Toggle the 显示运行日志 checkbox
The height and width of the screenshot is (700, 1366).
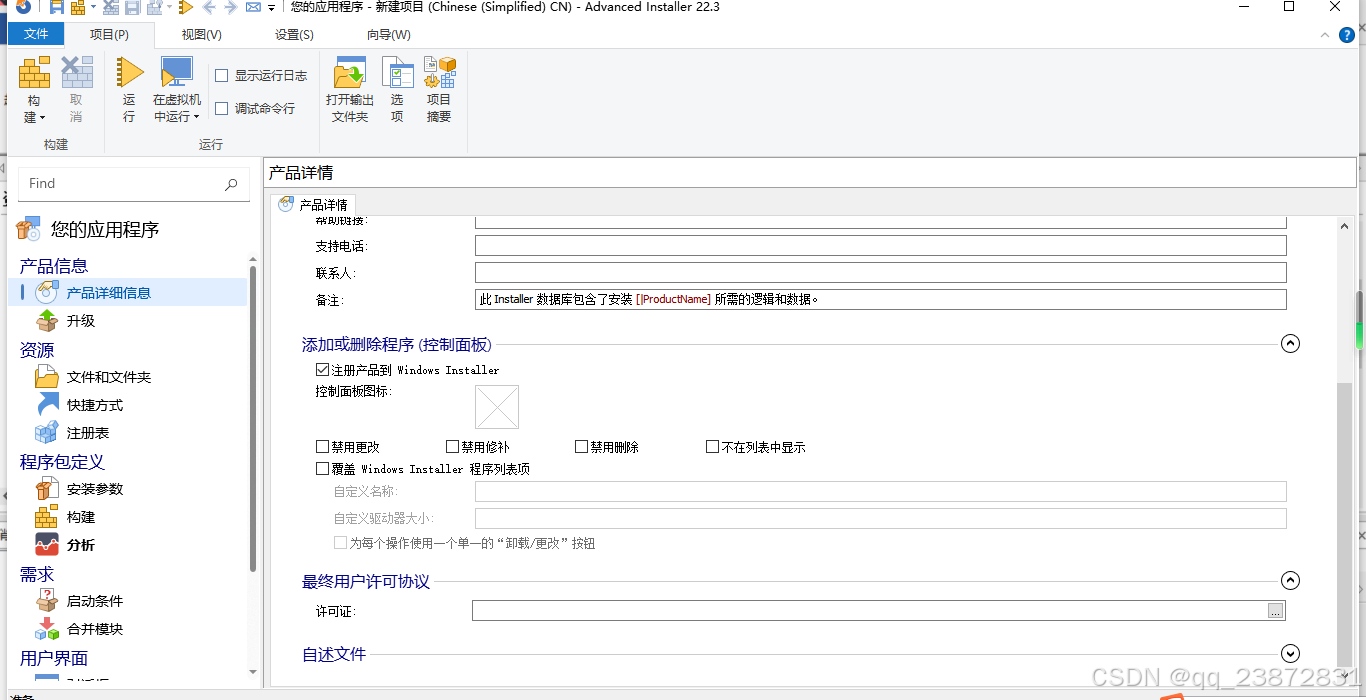pos(222,76)
